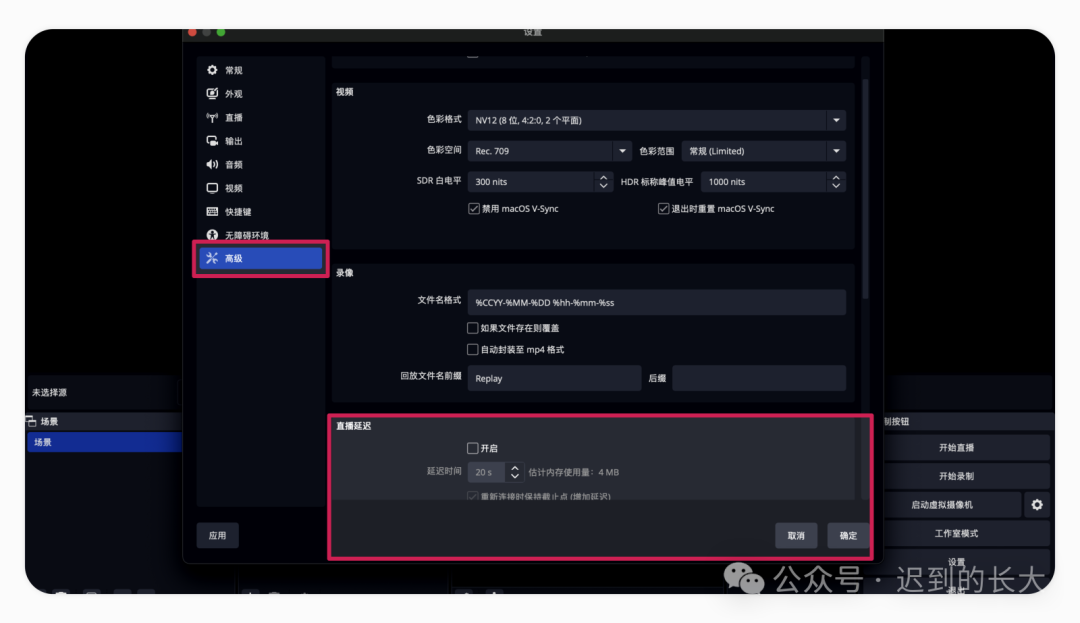Enable the 如果文件存在则覆盖 checkbox

473,328
